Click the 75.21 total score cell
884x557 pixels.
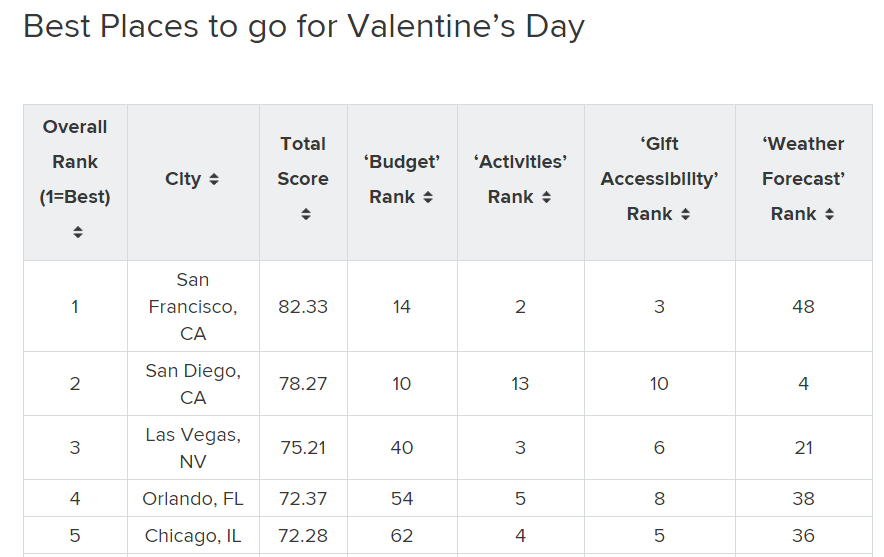click(x=303, y=448)
